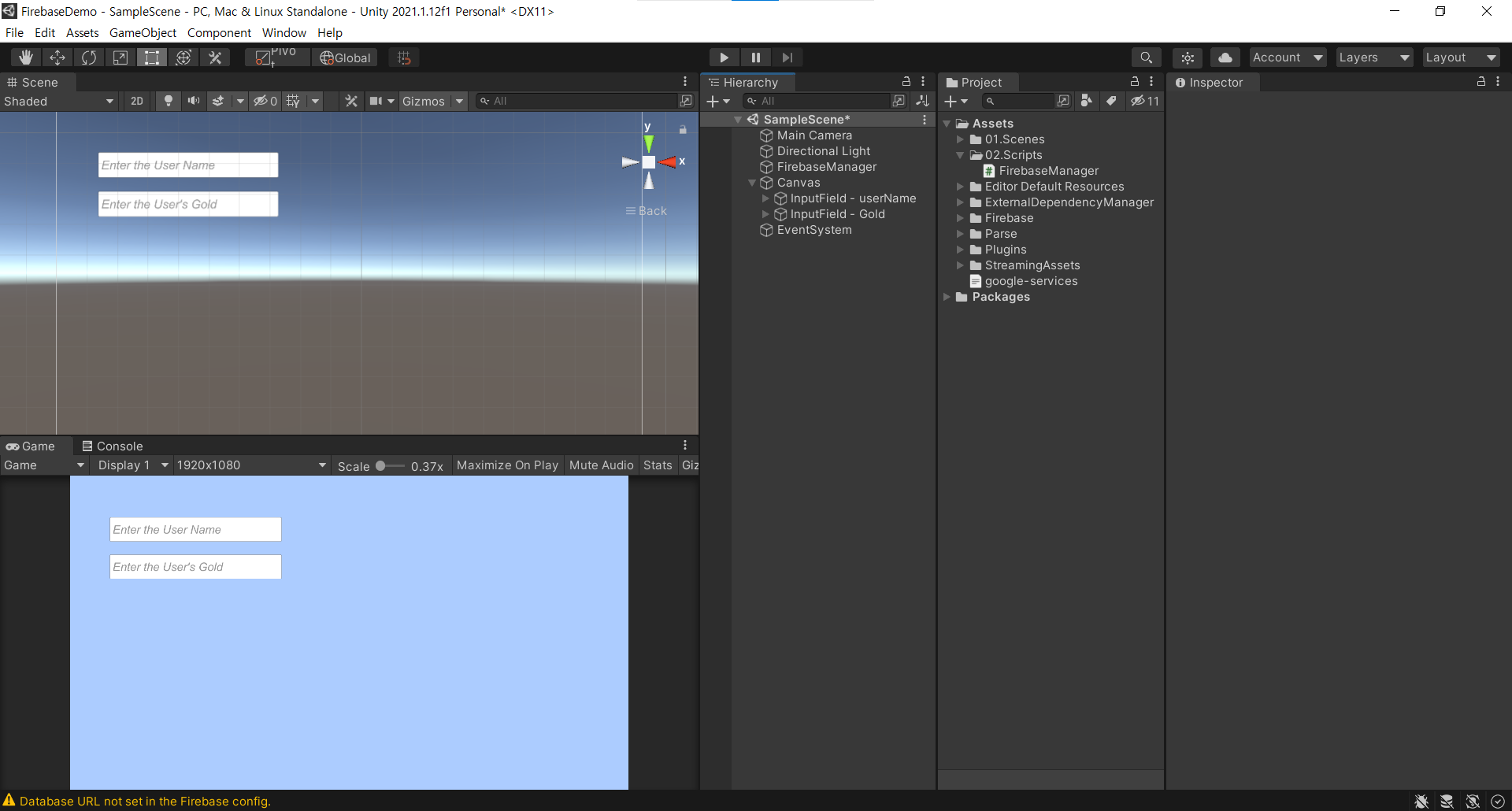Open Scene component editor tools icon

pos(351,102)
